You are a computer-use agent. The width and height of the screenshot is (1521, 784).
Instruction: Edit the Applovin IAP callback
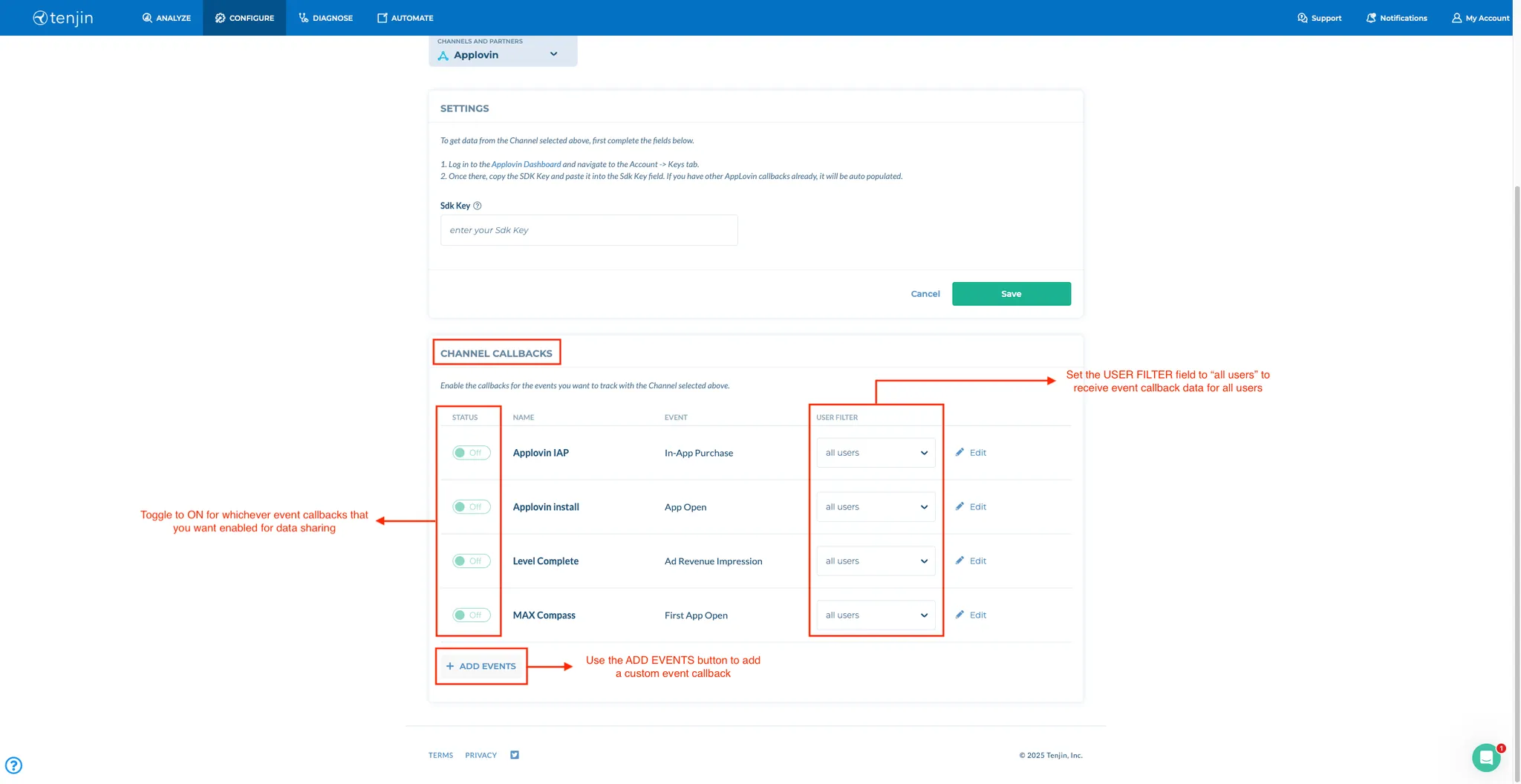click(x=971, y=453)
